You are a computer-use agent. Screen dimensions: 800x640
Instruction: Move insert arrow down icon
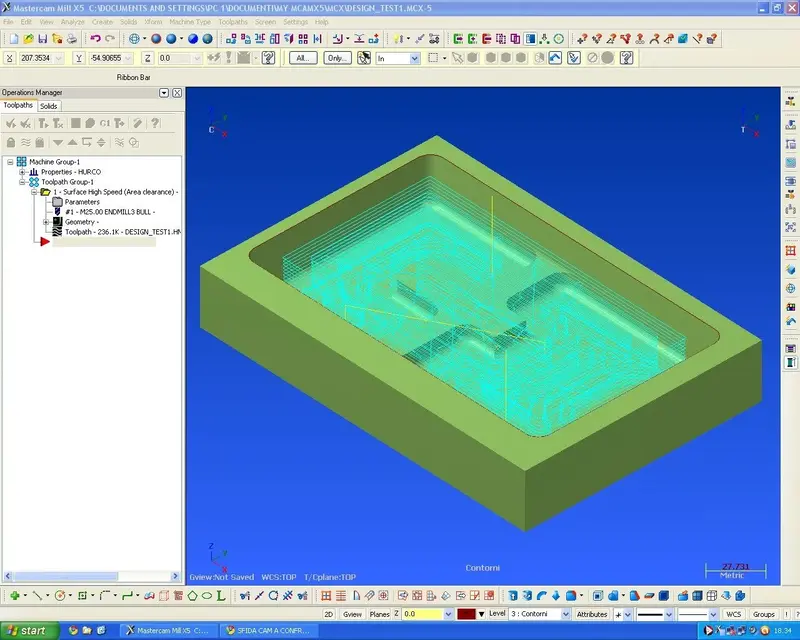tap(58, 142)
